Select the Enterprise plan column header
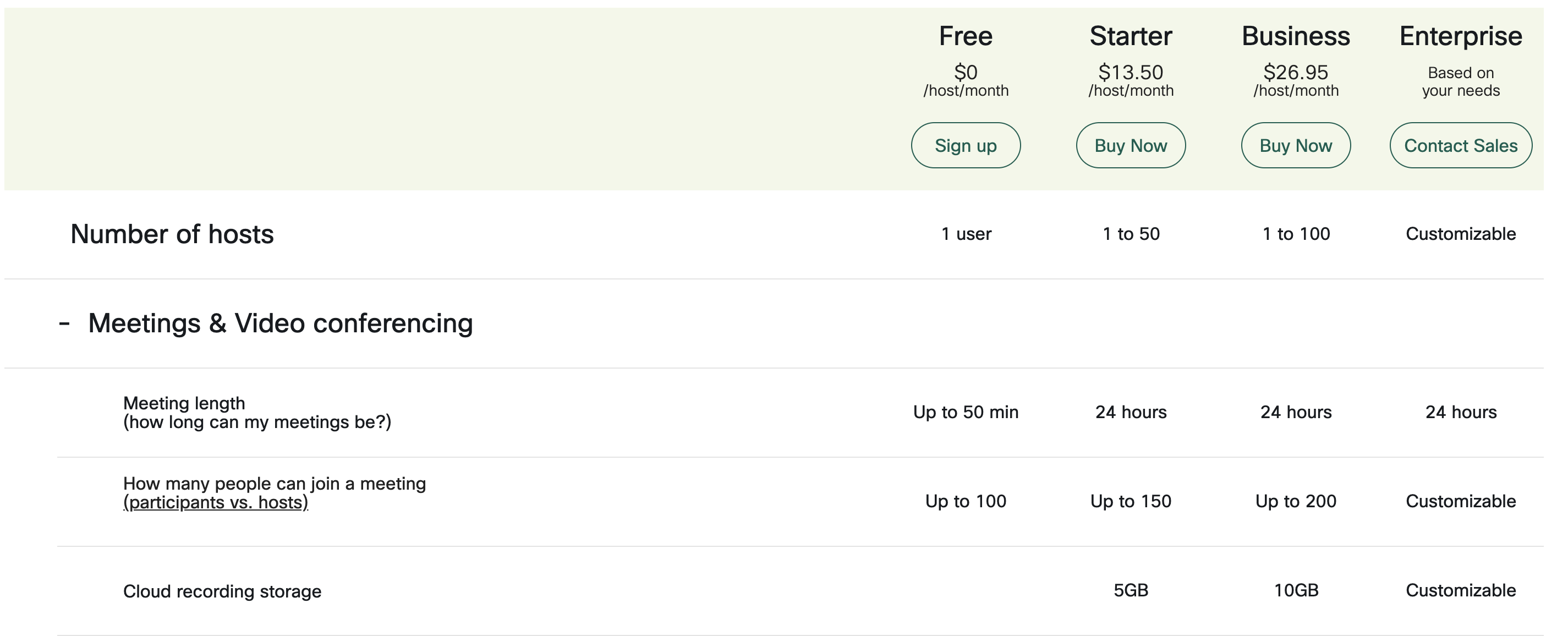The width and height of the screenshot is (1568, 636). (1460, 35)
